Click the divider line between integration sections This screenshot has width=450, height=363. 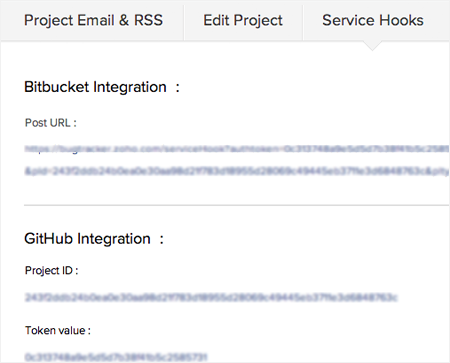(x=237, y=205)
